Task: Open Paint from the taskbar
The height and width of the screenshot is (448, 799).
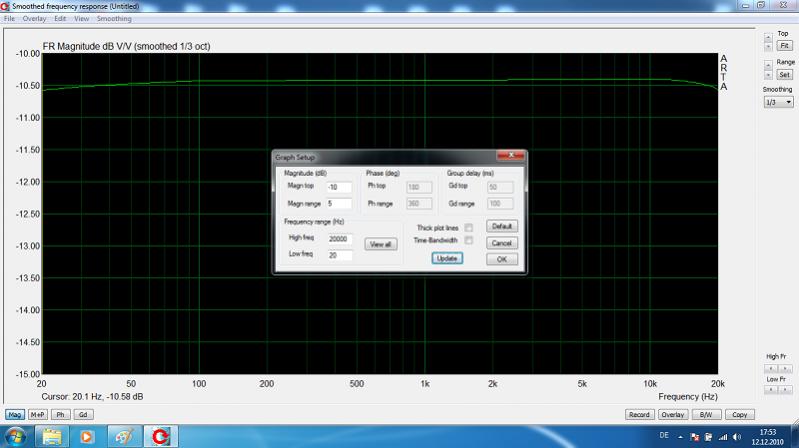Action: click(x=122, y=436)
